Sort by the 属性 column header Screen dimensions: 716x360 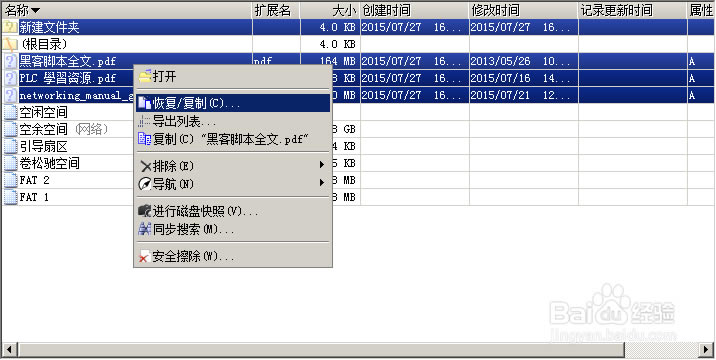[701, 10]
